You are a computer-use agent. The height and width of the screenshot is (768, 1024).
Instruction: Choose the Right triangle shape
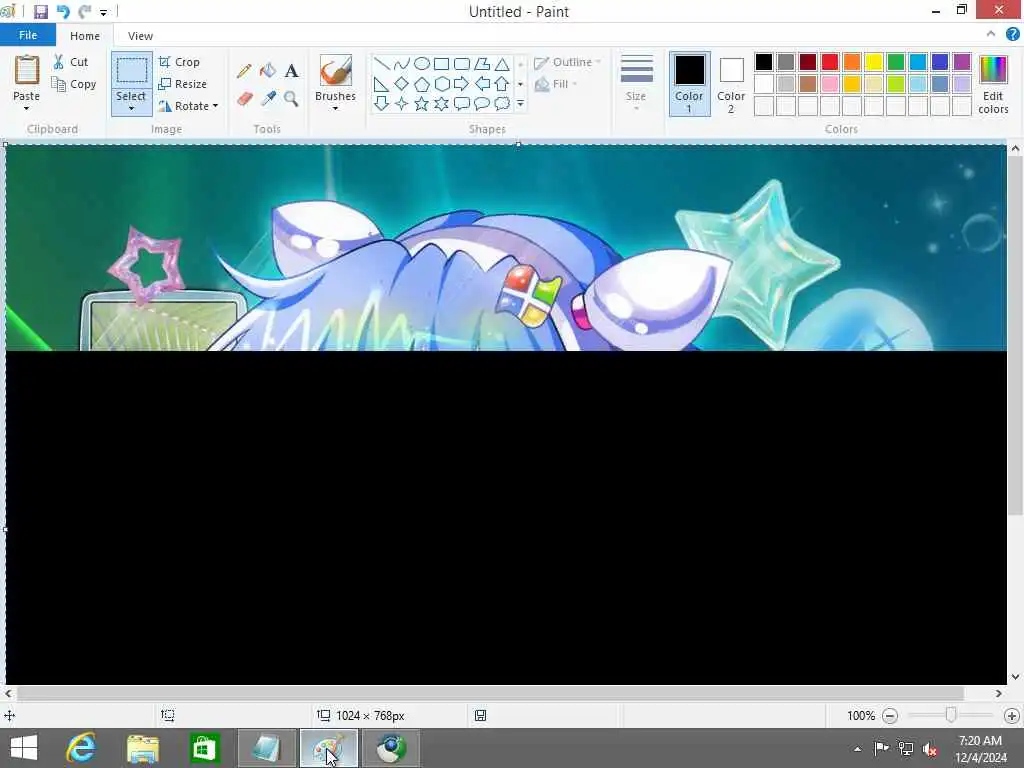pyautogui.click(x=382, y=84)
